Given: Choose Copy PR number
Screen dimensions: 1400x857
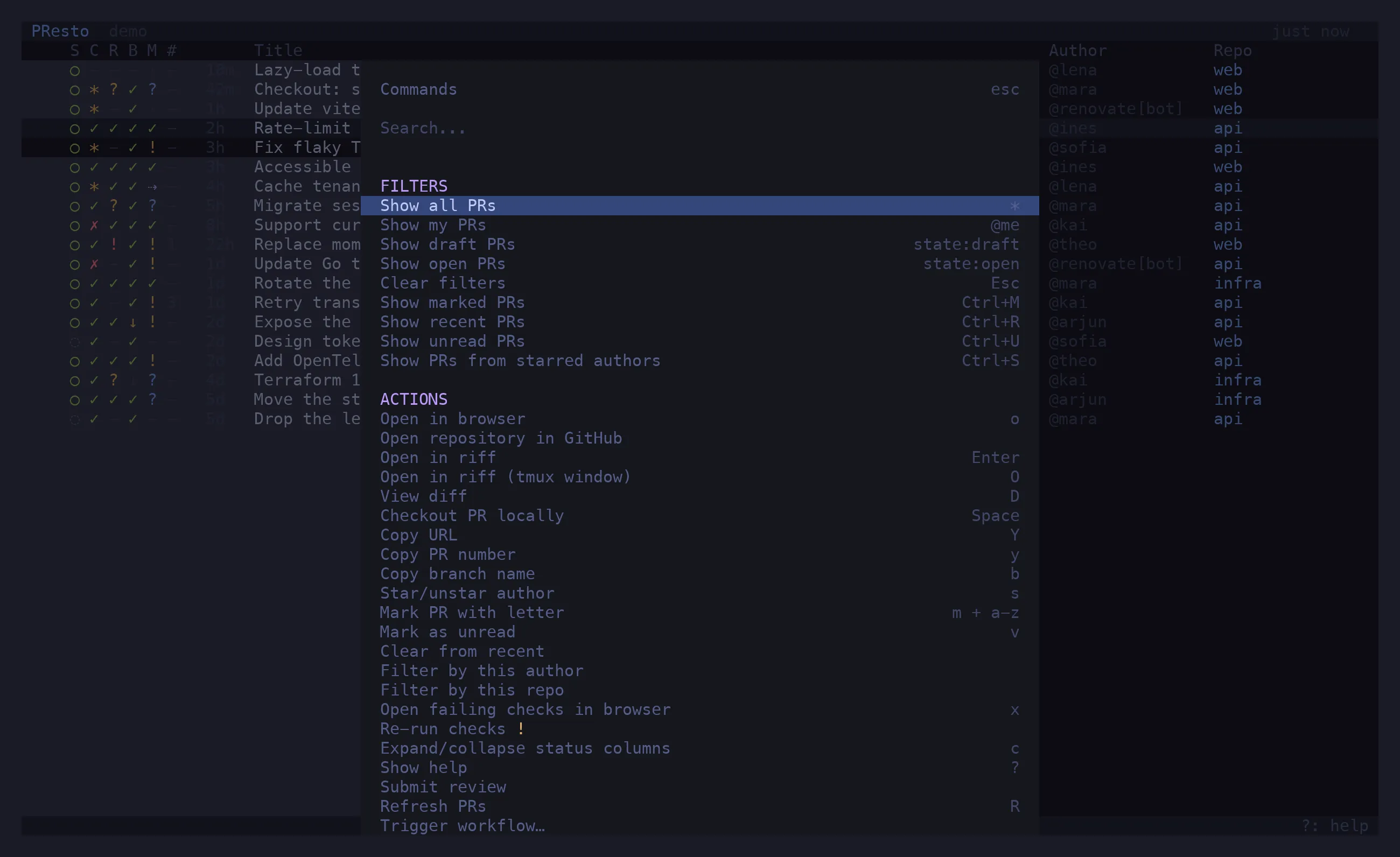Looking at the screenshot, I should [x=699, y=554].
